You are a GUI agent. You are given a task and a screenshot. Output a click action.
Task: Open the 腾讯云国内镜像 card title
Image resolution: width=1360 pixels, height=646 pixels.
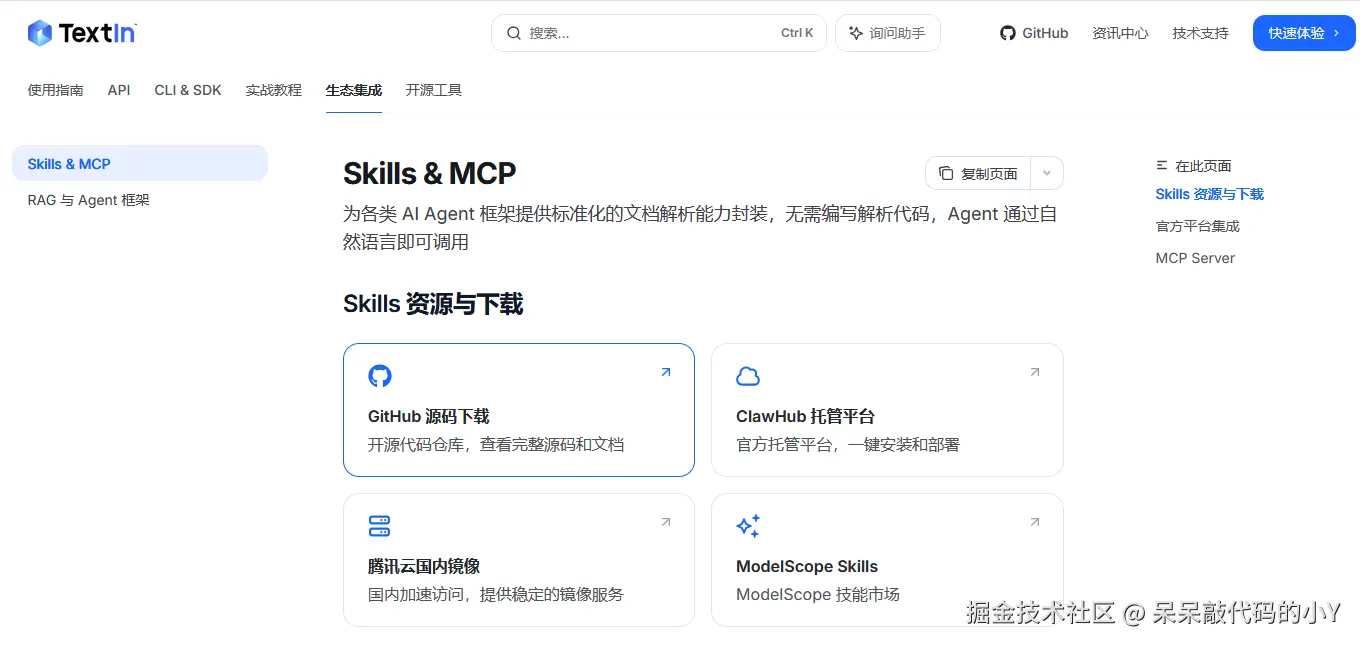(424, 566)
